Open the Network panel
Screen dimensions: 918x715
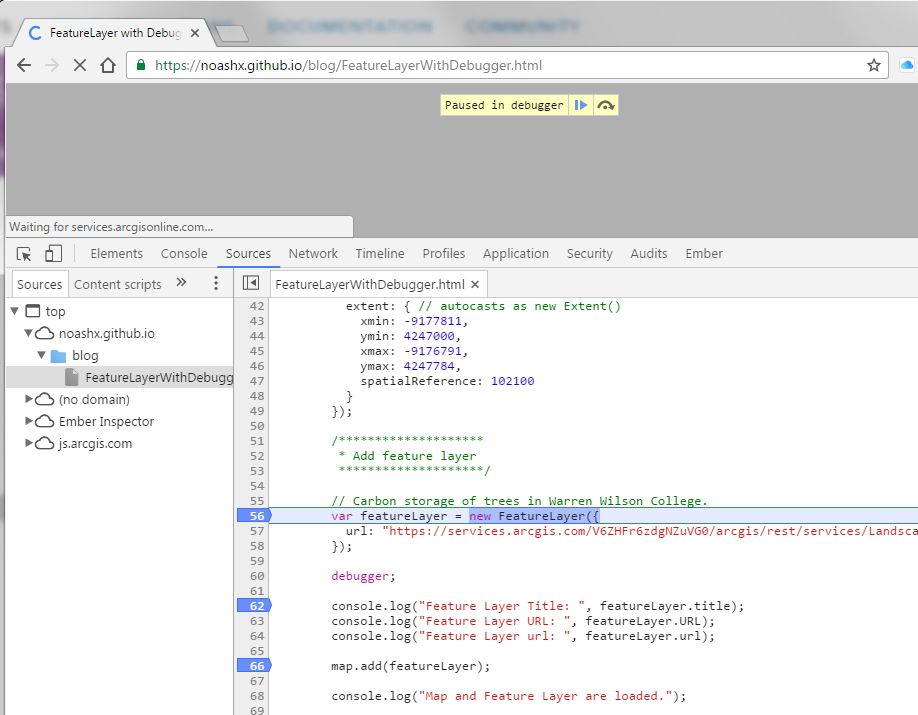(313, 254)
